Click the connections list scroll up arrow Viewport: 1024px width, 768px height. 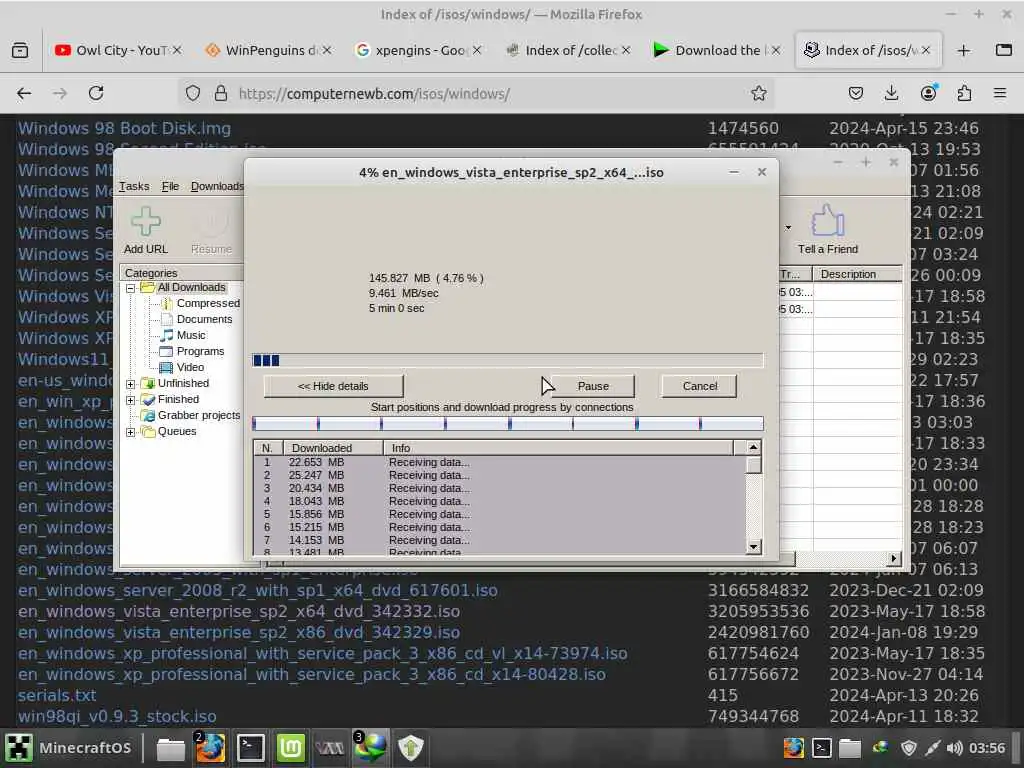click(754, 448)
